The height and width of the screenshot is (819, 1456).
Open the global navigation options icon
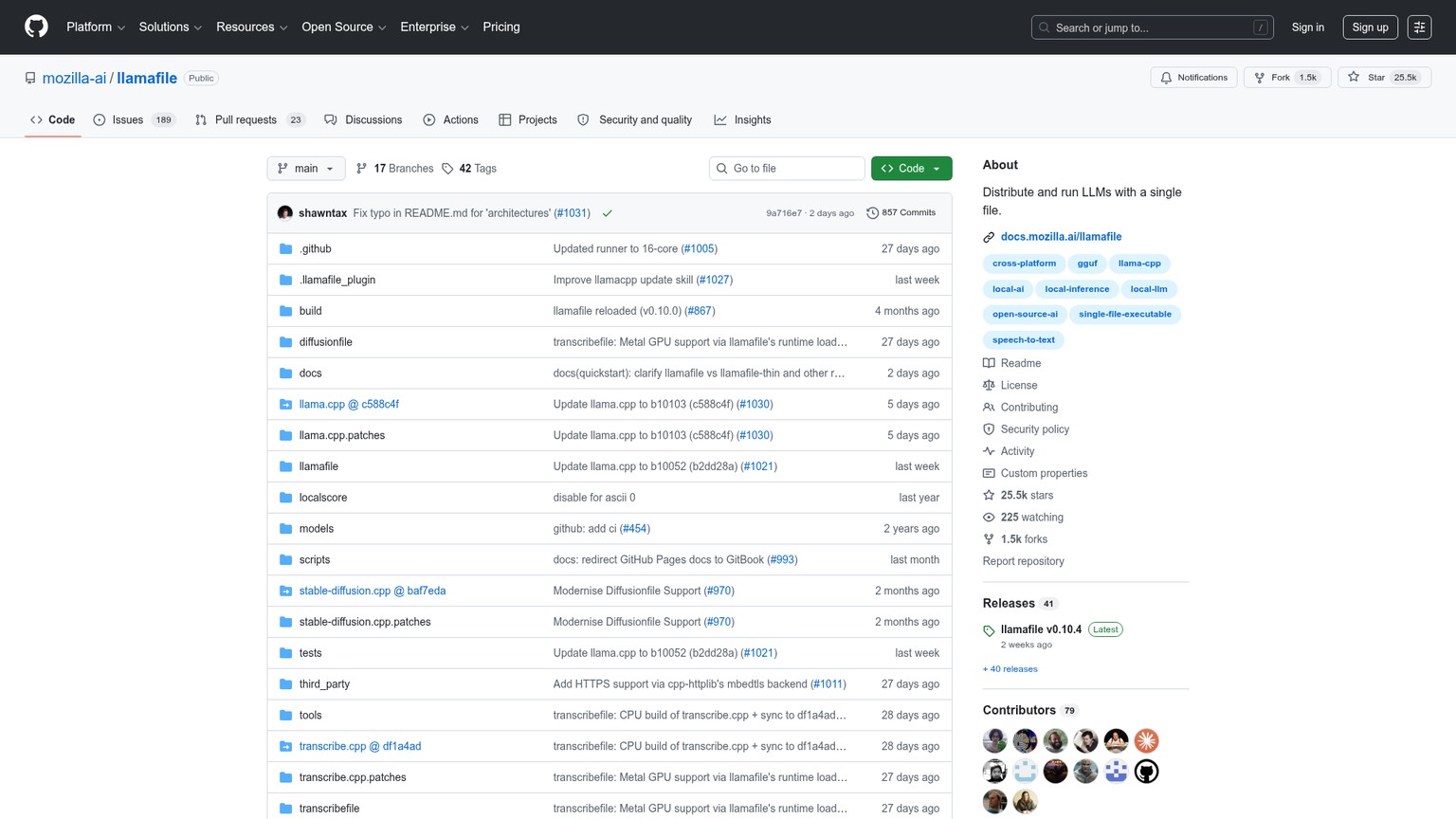[x=1419, y=27]
